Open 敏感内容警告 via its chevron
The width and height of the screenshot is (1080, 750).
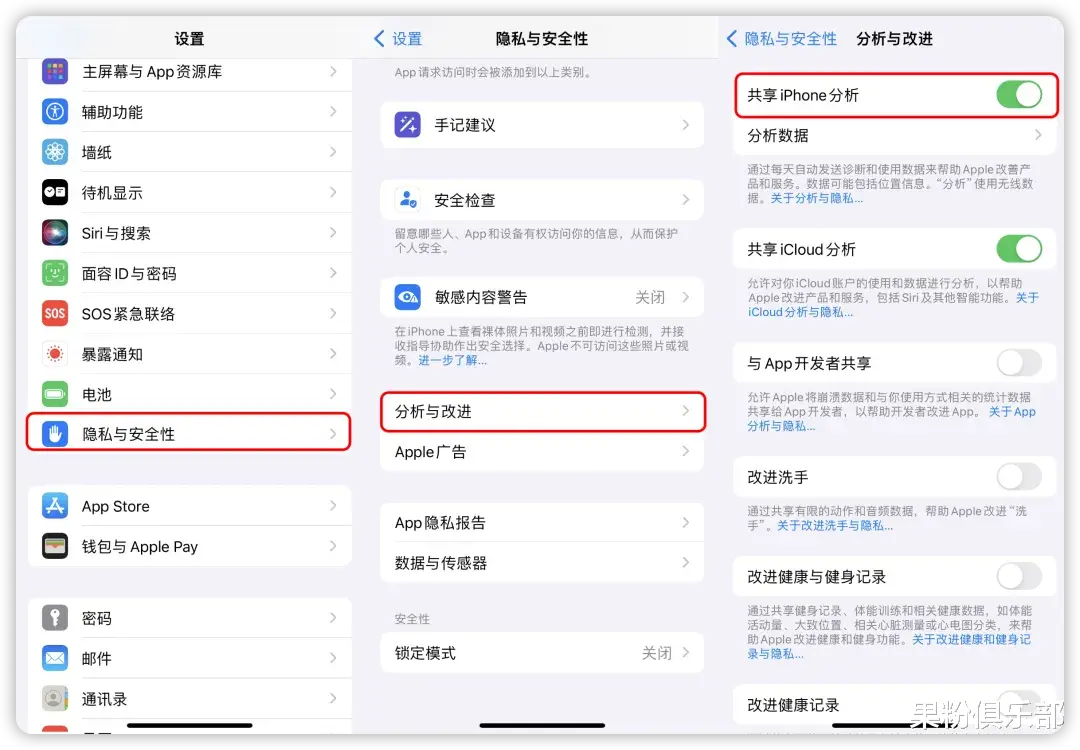click(x=685, y=297)
